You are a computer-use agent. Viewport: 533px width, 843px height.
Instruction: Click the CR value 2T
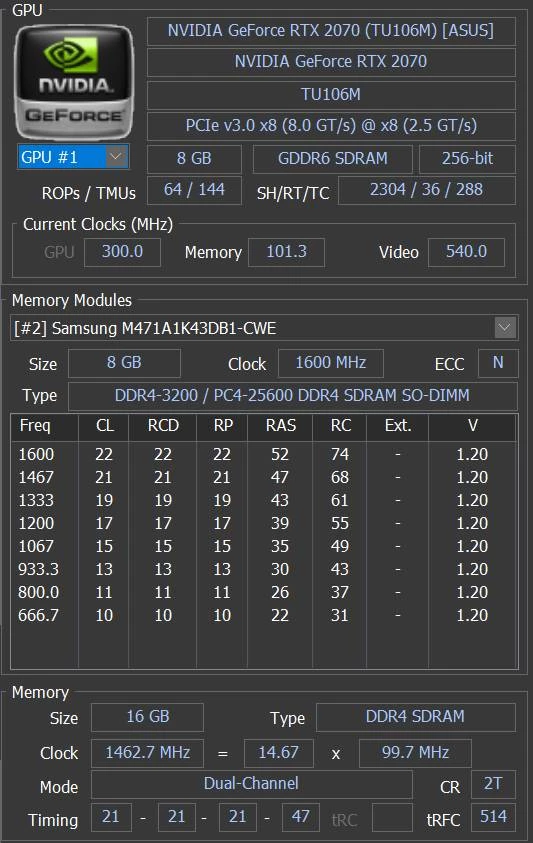(493, 784)
